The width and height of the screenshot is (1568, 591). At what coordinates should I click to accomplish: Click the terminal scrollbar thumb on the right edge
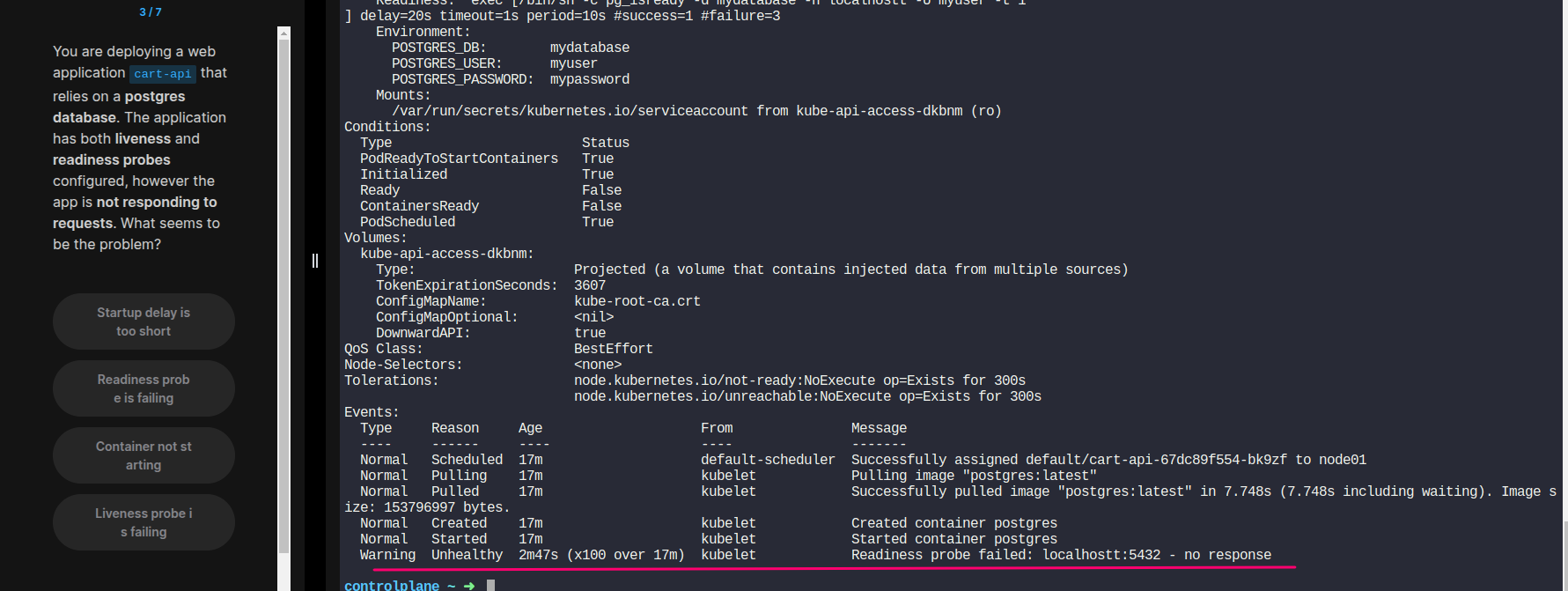click(x=1564, y=555)
